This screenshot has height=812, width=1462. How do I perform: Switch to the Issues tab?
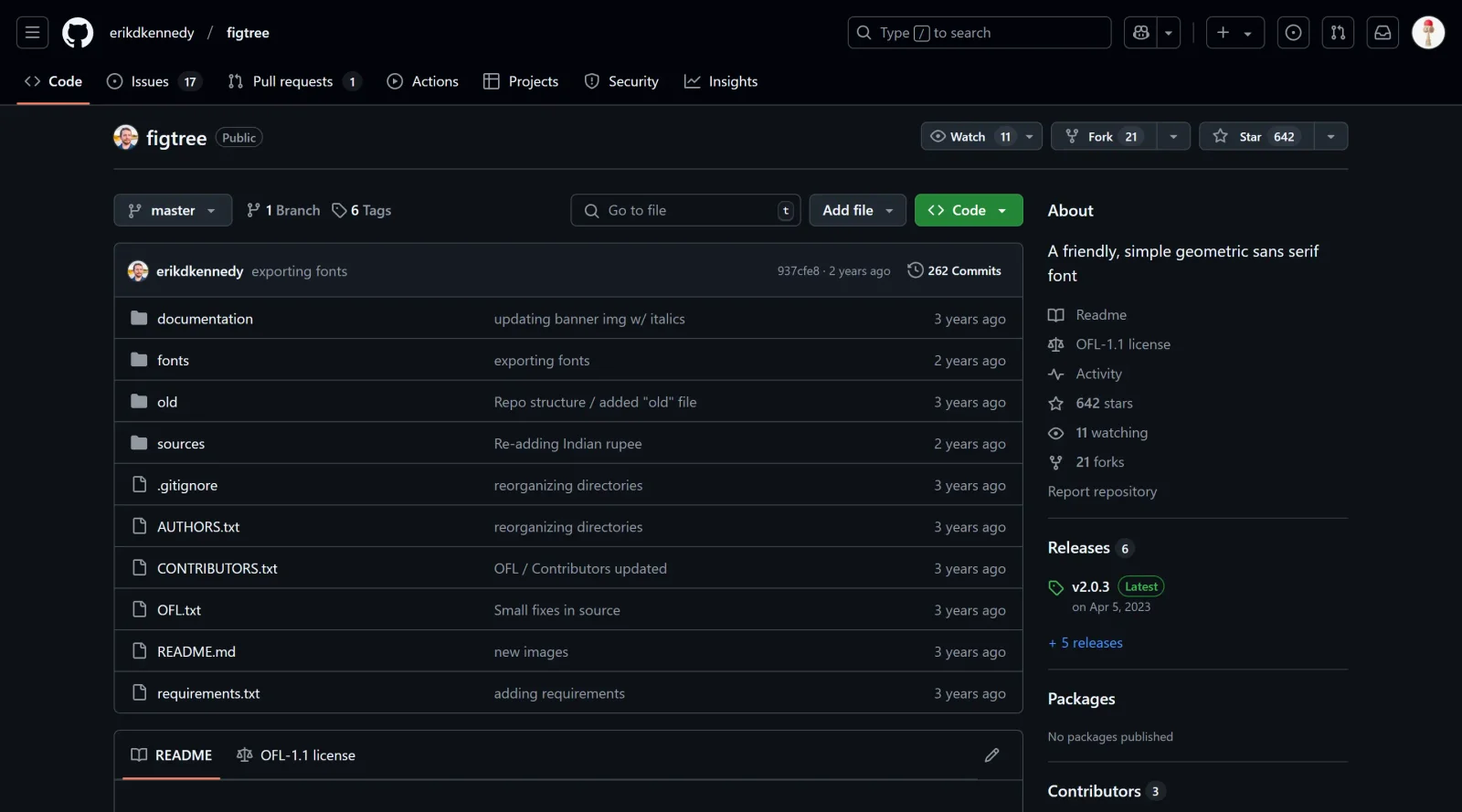click(x=154, y=81)
